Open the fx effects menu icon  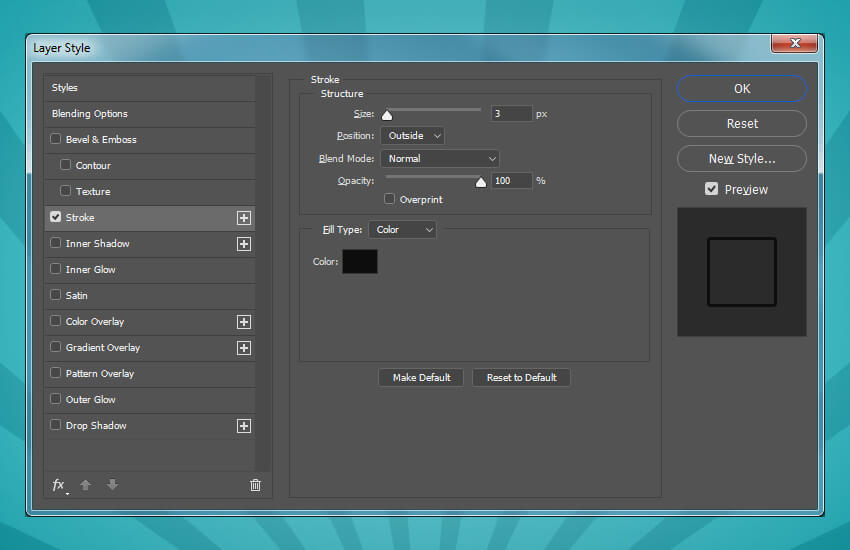point(59,485)
